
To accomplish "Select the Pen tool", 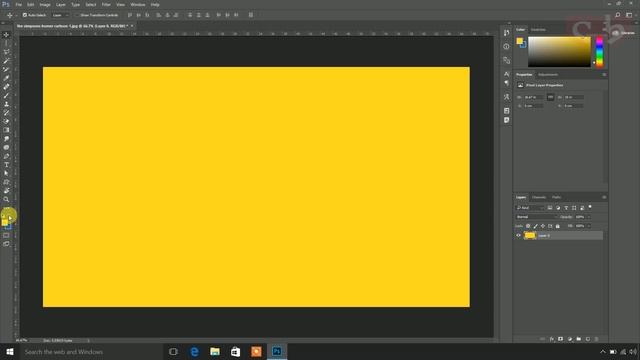I will (x=6, y=156).
